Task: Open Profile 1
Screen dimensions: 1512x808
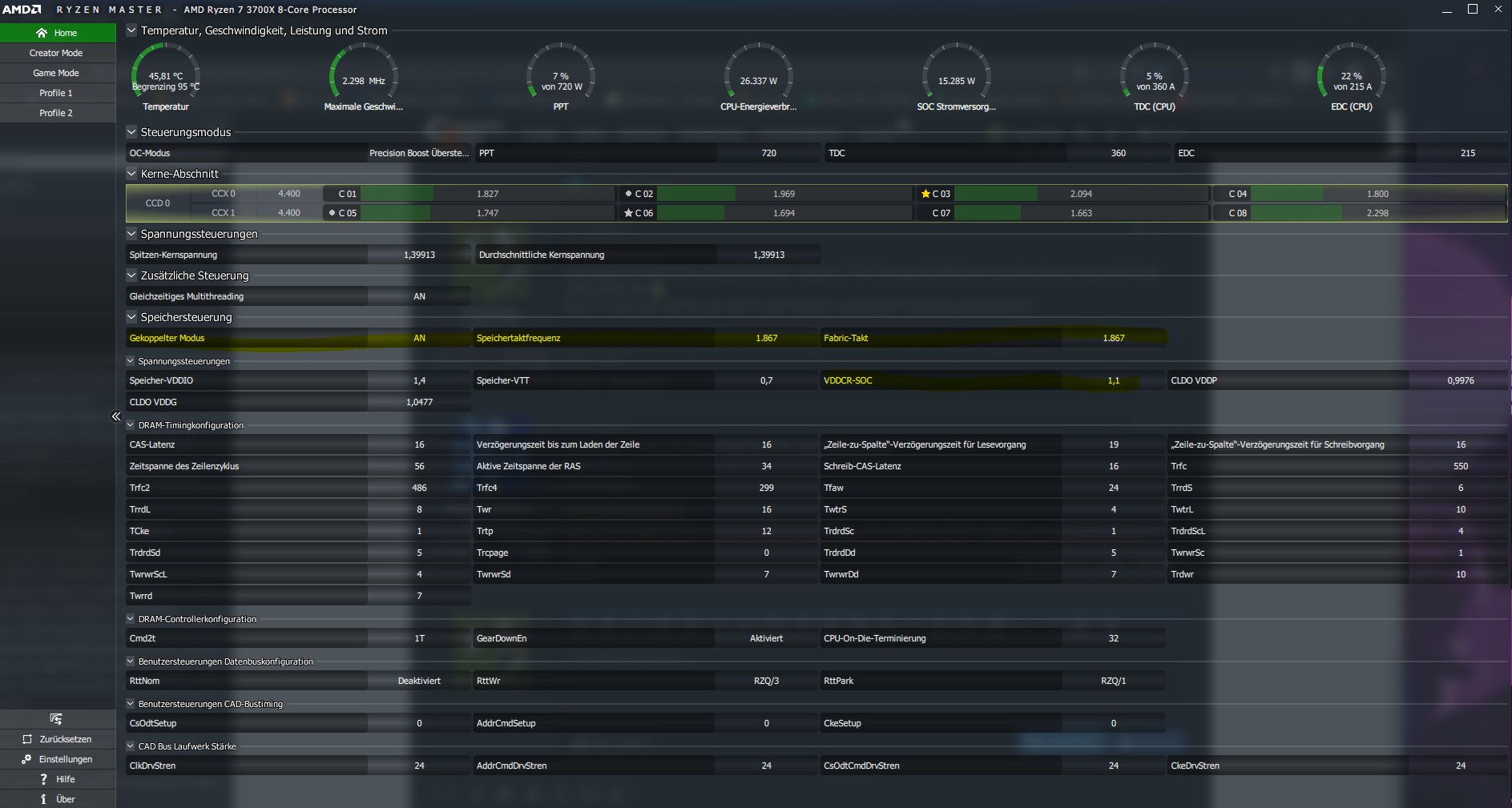Action: click(58, 93)
